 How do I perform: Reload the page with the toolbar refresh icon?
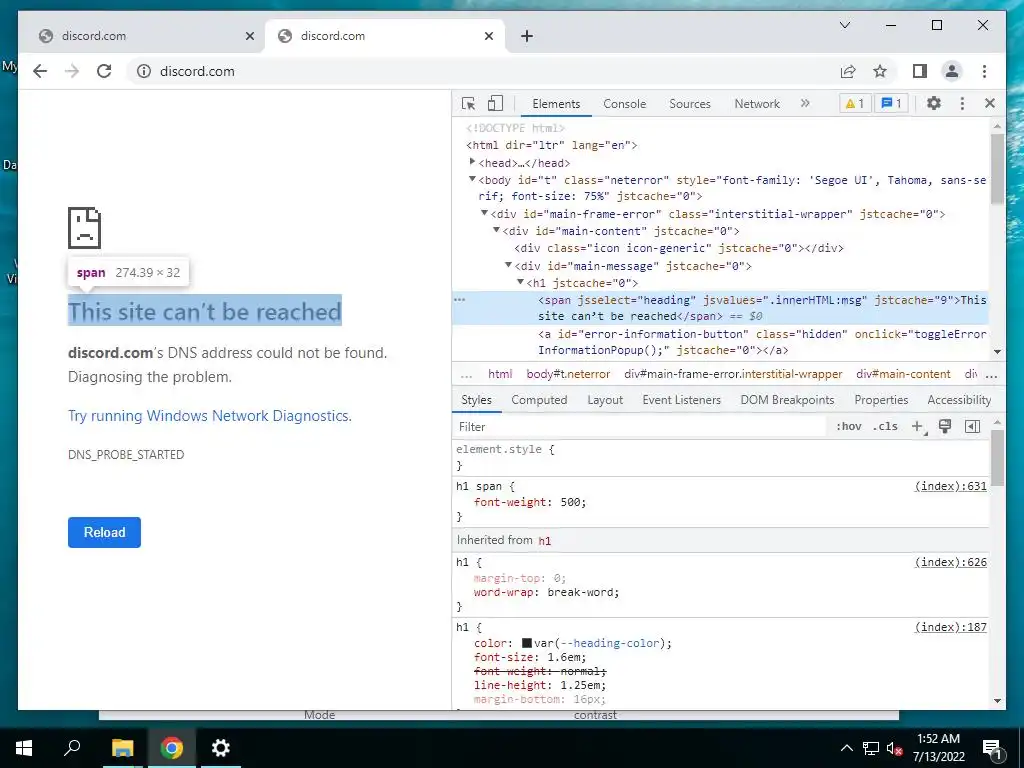pyautogui.click(x=104, y=71)
